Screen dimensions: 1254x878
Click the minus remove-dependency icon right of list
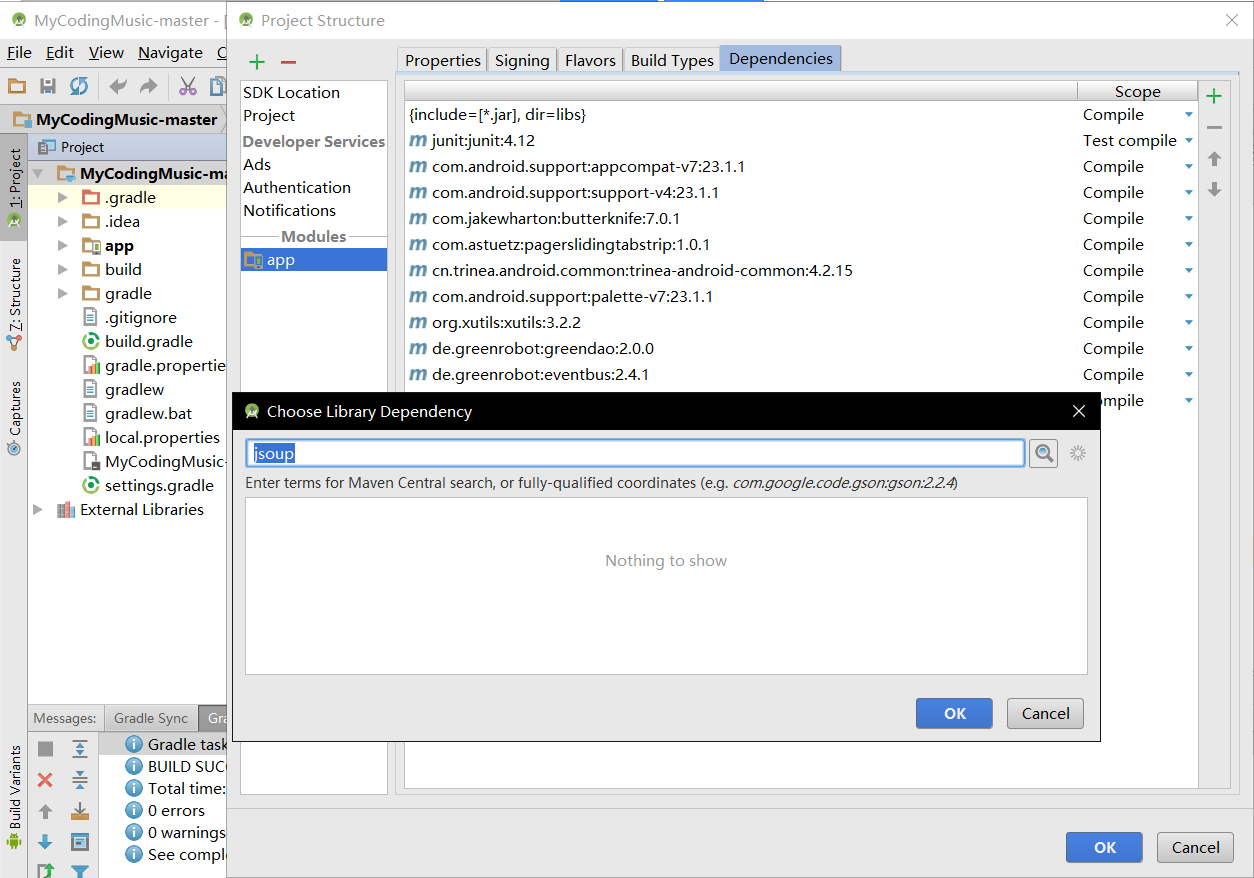[1214, 128]
